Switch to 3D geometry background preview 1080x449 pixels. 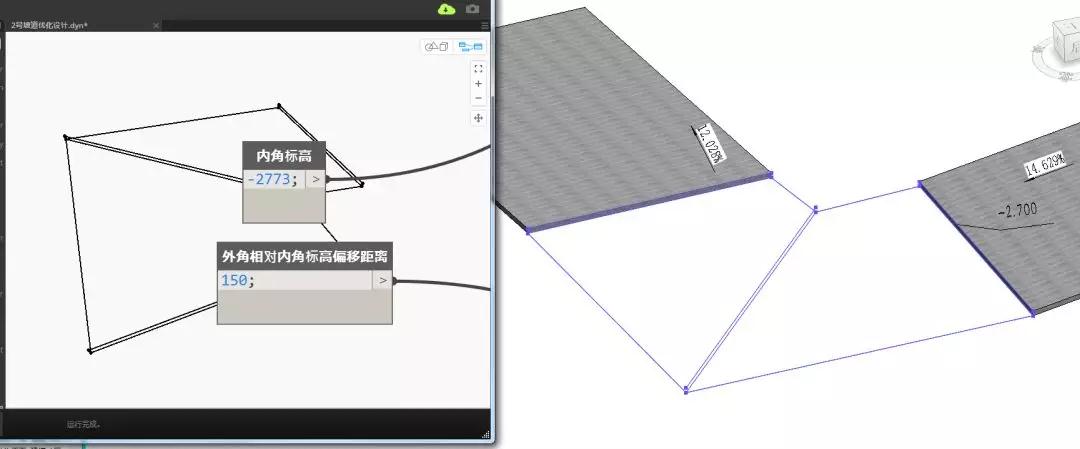pos(437,47)
